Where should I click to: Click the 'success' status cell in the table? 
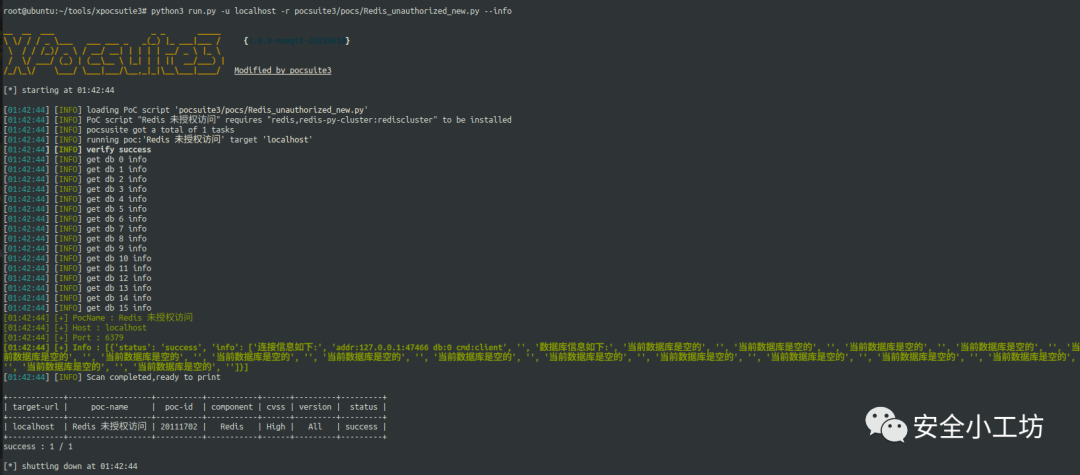pos(362,427)
